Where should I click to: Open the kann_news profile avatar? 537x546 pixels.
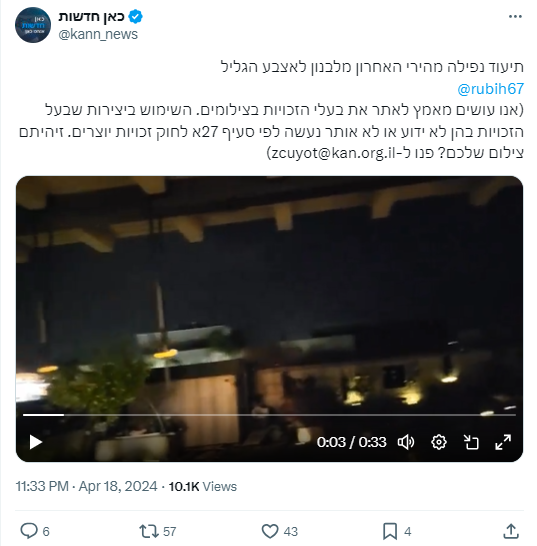(33, 25)
